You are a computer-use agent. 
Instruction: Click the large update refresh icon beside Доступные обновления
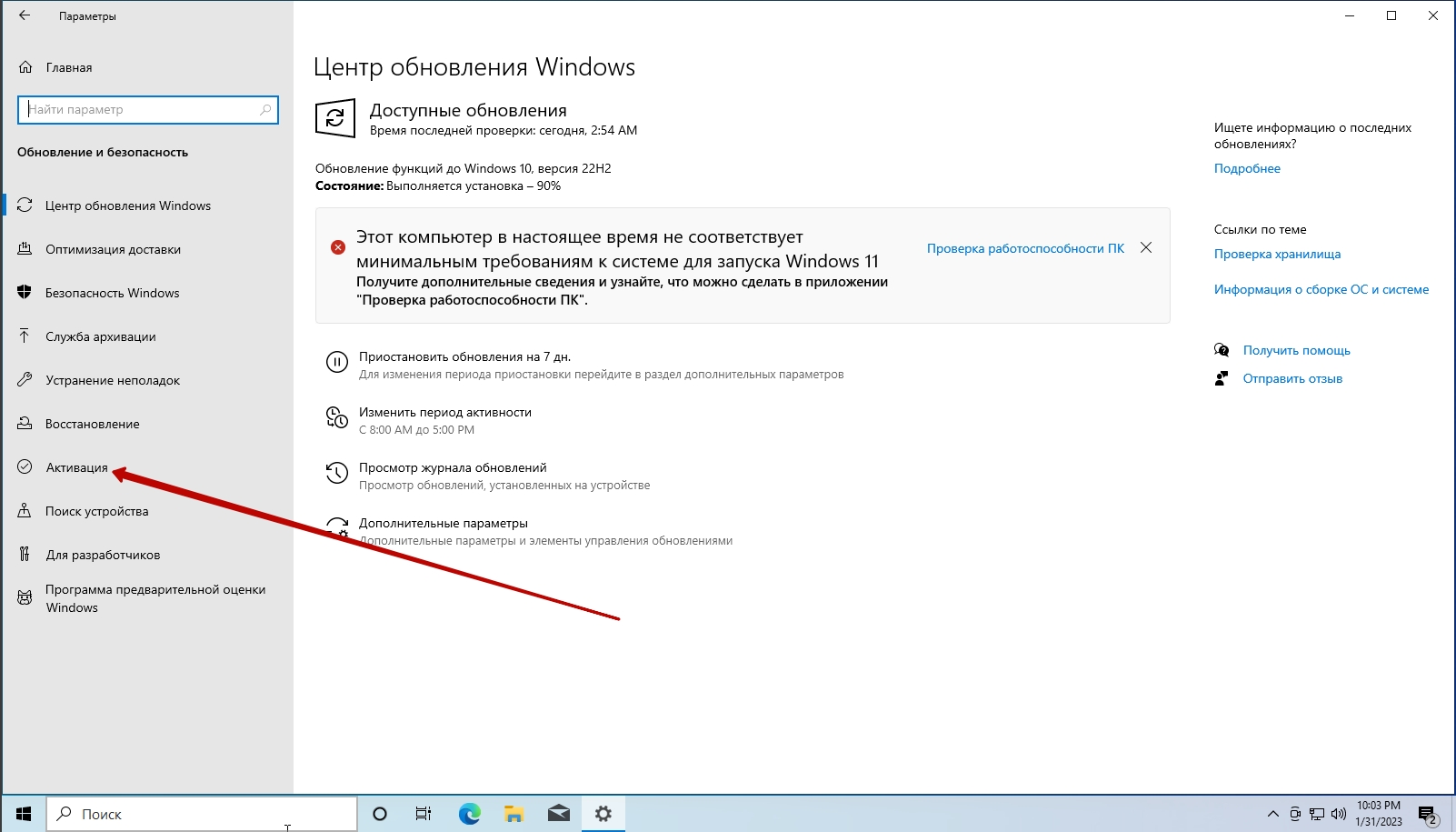pos(335,118)
